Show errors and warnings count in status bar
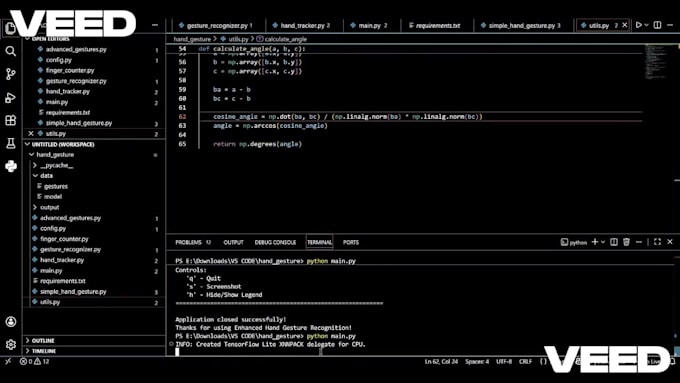 click(x=35, y=361)
